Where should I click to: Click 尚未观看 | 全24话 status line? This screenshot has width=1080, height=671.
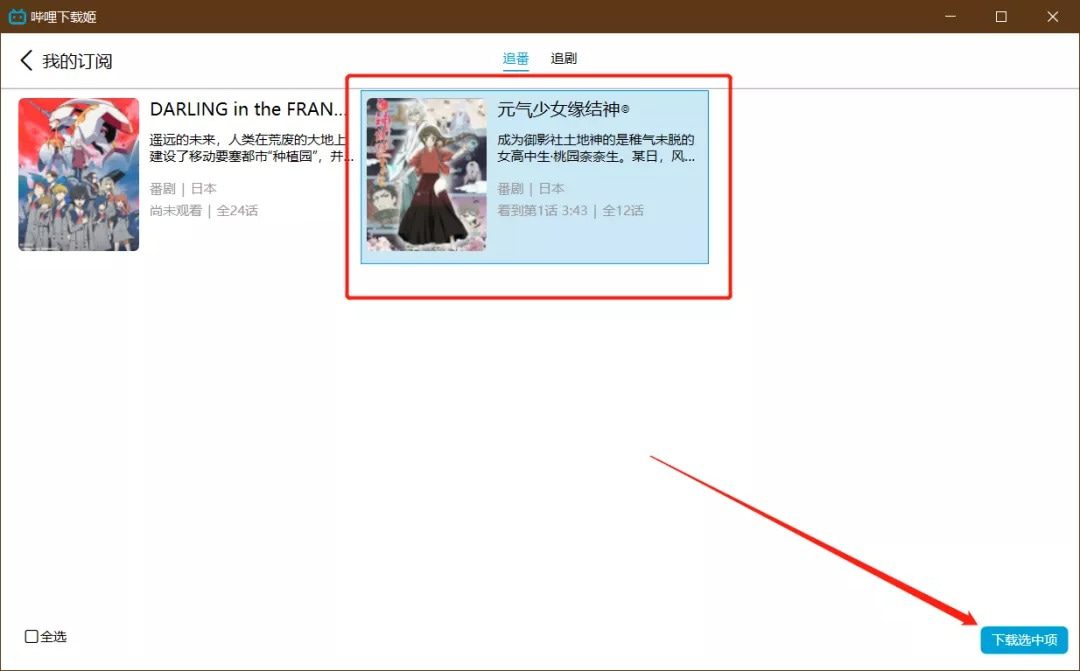point(204,211)
